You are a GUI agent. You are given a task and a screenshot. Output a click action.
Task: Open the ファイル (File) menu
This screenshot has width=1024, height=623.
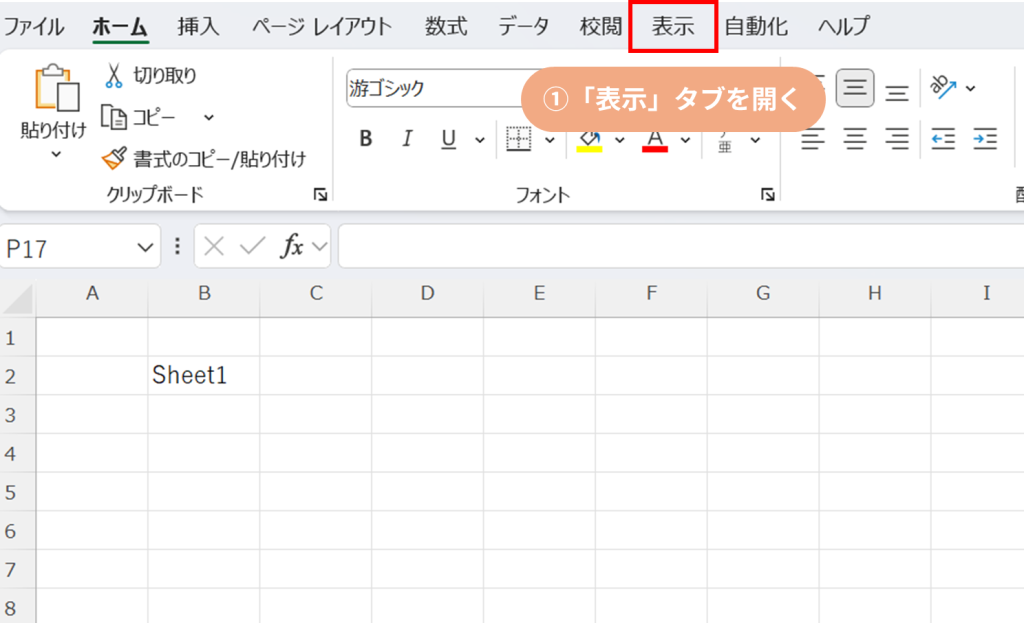34,27
